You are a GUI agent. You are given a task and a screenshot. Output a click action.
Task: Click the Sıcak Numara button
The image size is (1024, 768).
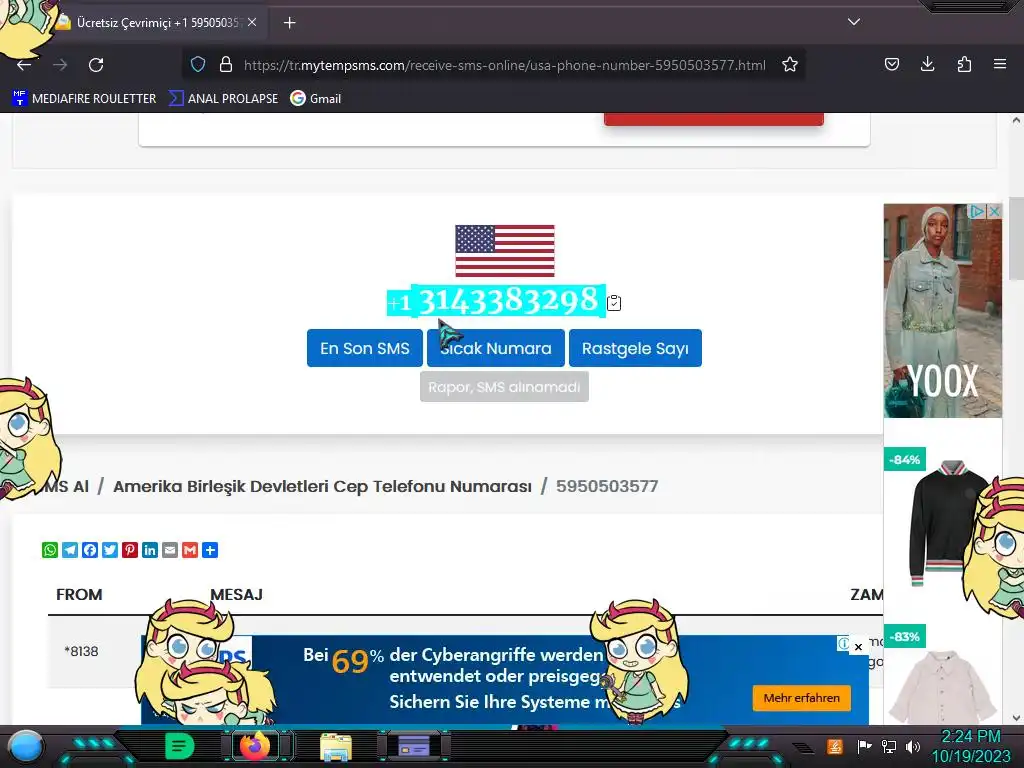coord(496,348)
